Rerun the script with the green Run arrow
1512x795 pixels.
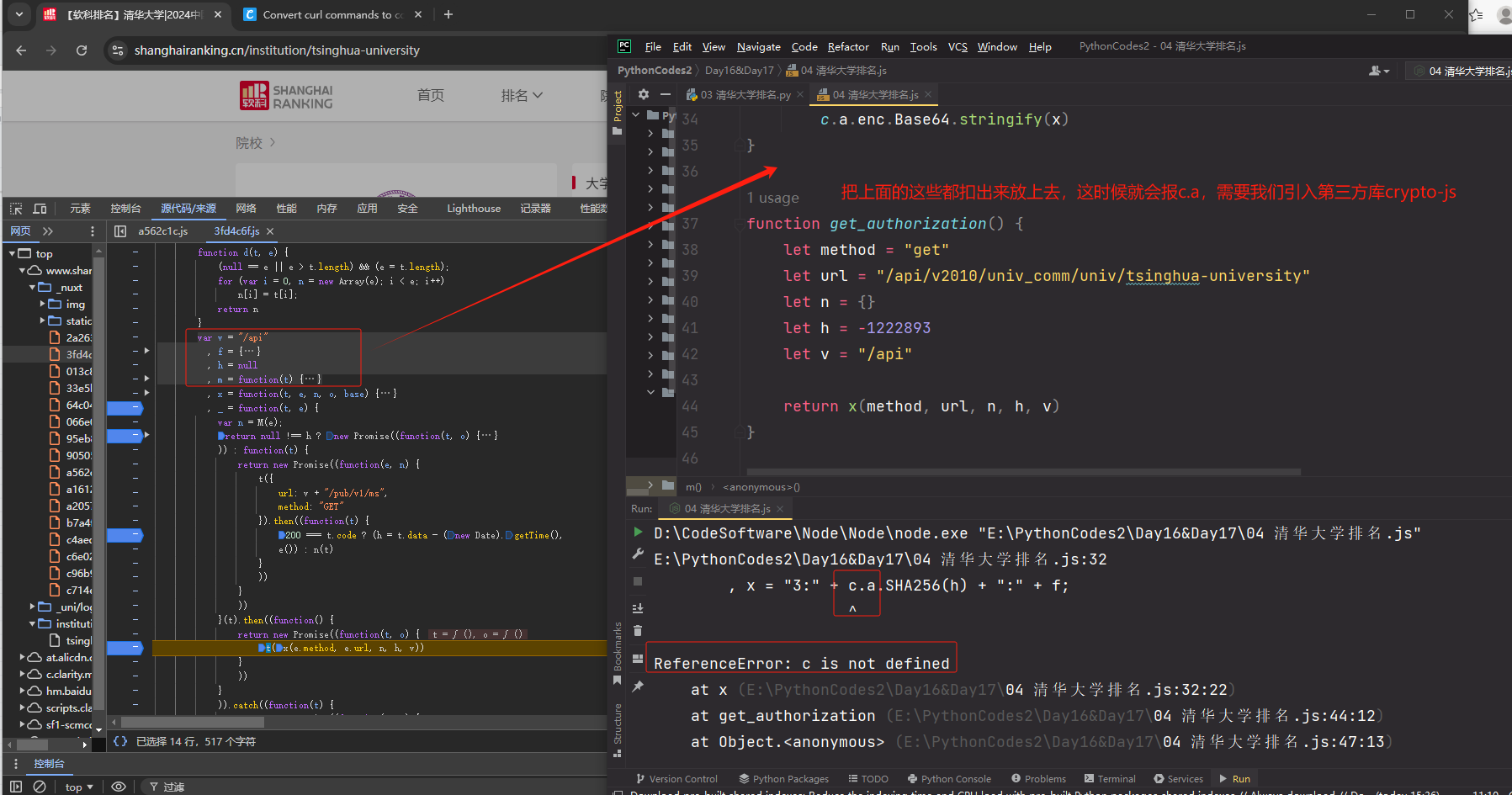(638, 532)
